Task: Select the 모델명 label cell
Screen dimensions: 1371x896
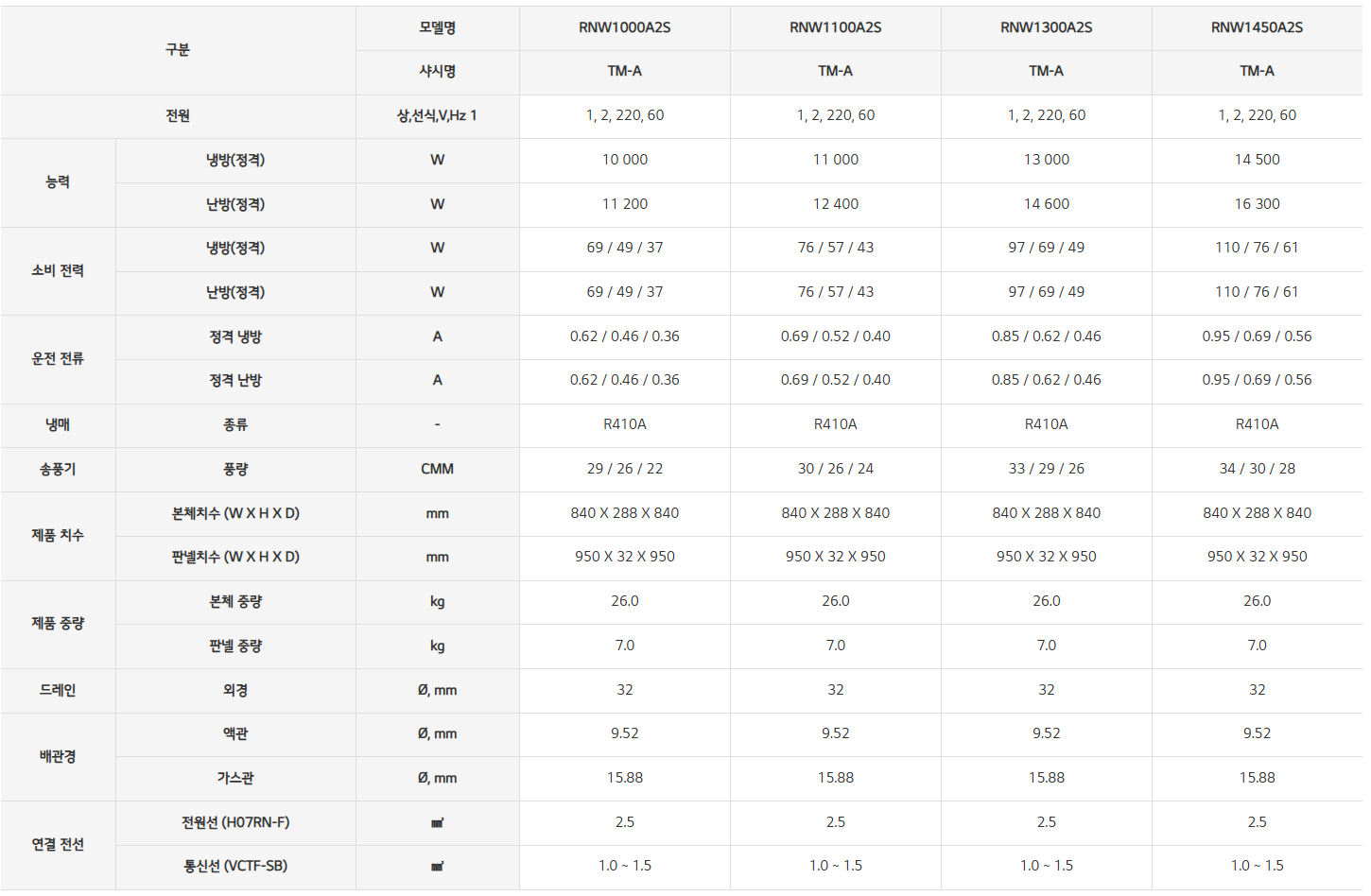Action: click(x=438, y=27)
